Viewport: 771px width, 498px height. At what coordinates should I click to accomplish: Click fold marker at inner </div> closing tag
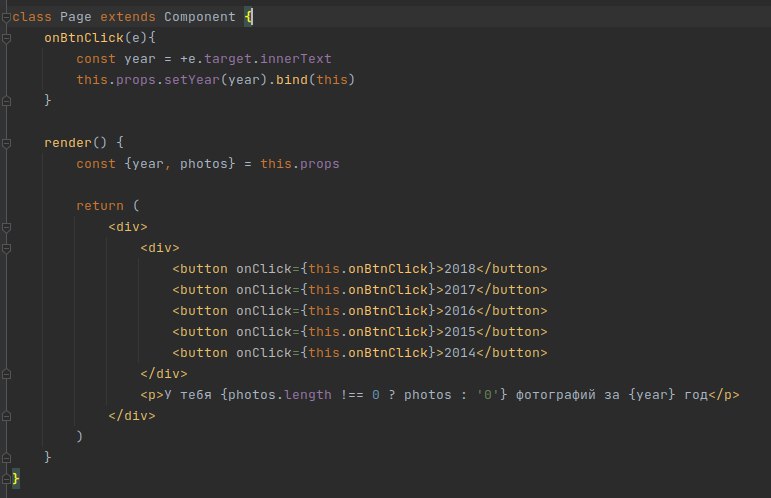pyautogui.click(x=6, y=375)
